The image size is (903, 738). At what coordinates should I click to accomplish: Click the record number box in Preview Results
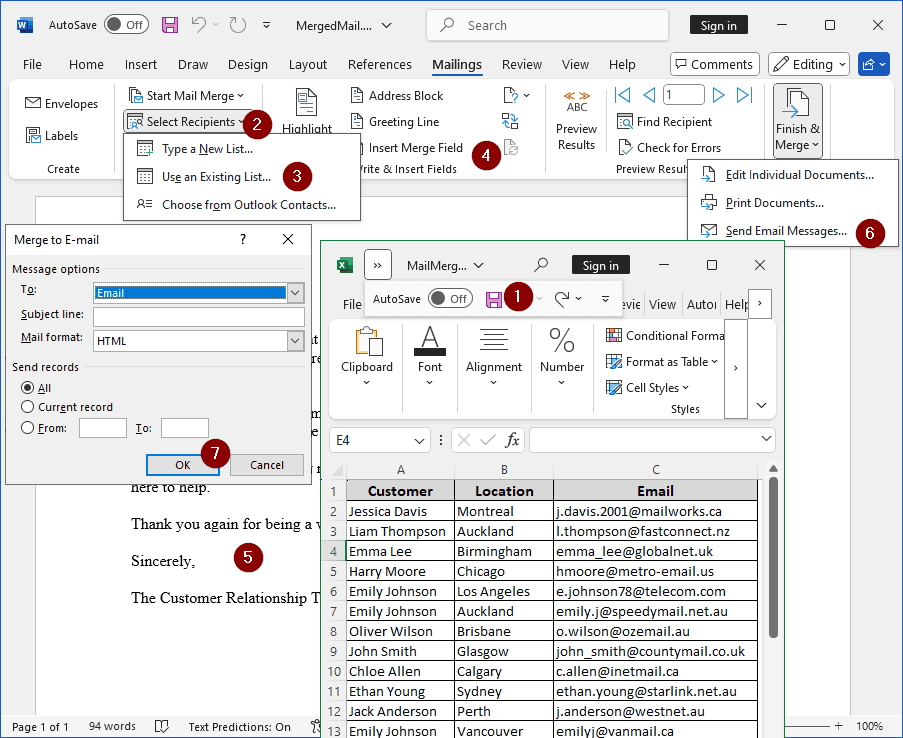point(684,94)
